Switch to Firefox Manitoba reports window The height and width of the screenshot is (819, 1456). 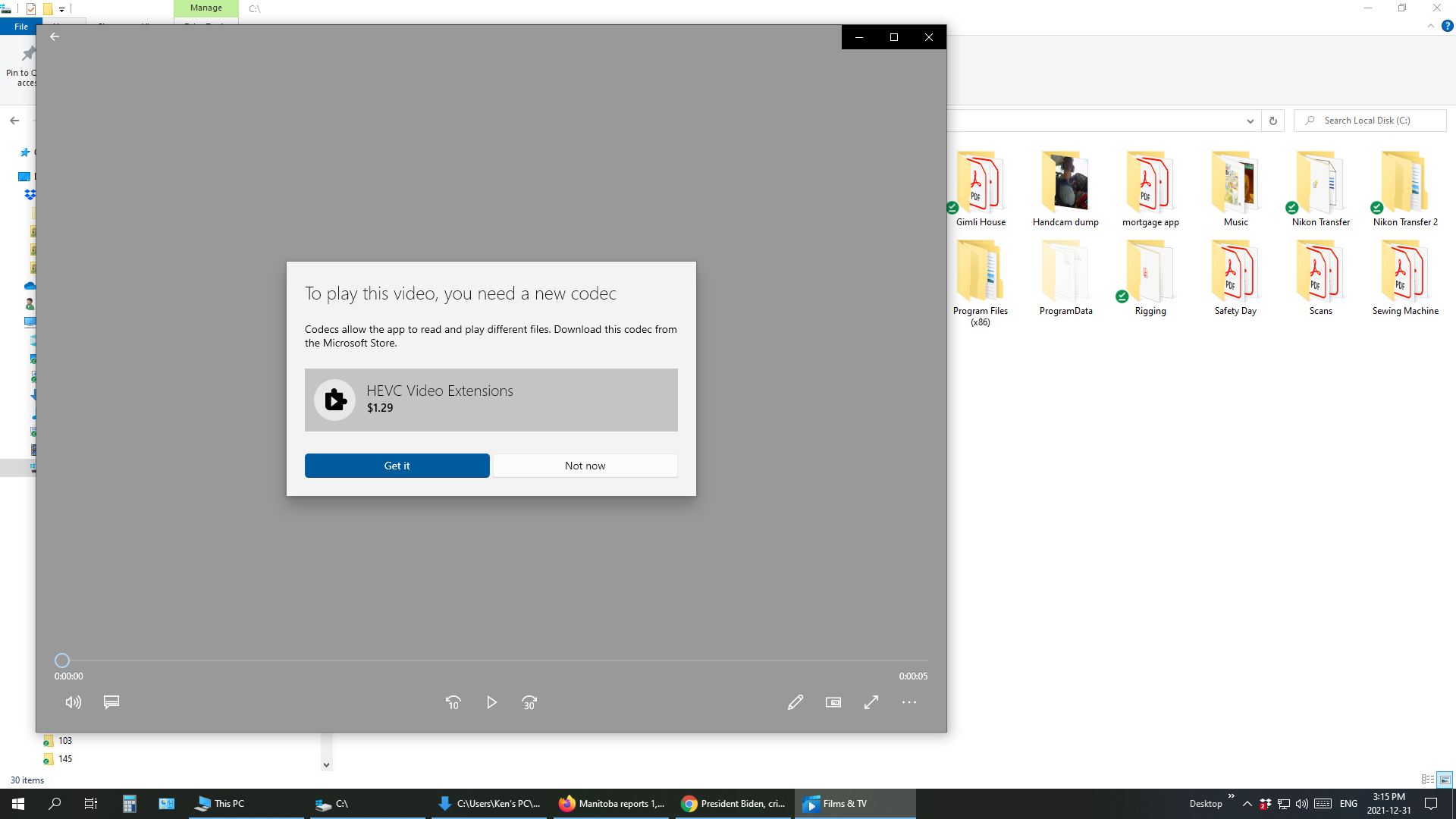click(x=611, y=804)
